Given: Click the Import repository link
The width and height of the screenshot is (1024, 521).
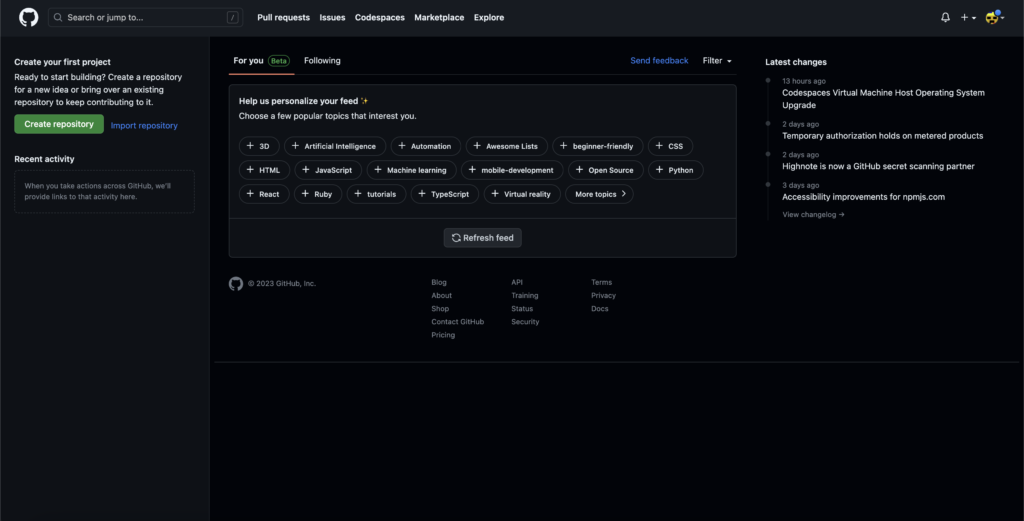Looking at the screenshot, I should pyautogui.click(x=144, y=125).
